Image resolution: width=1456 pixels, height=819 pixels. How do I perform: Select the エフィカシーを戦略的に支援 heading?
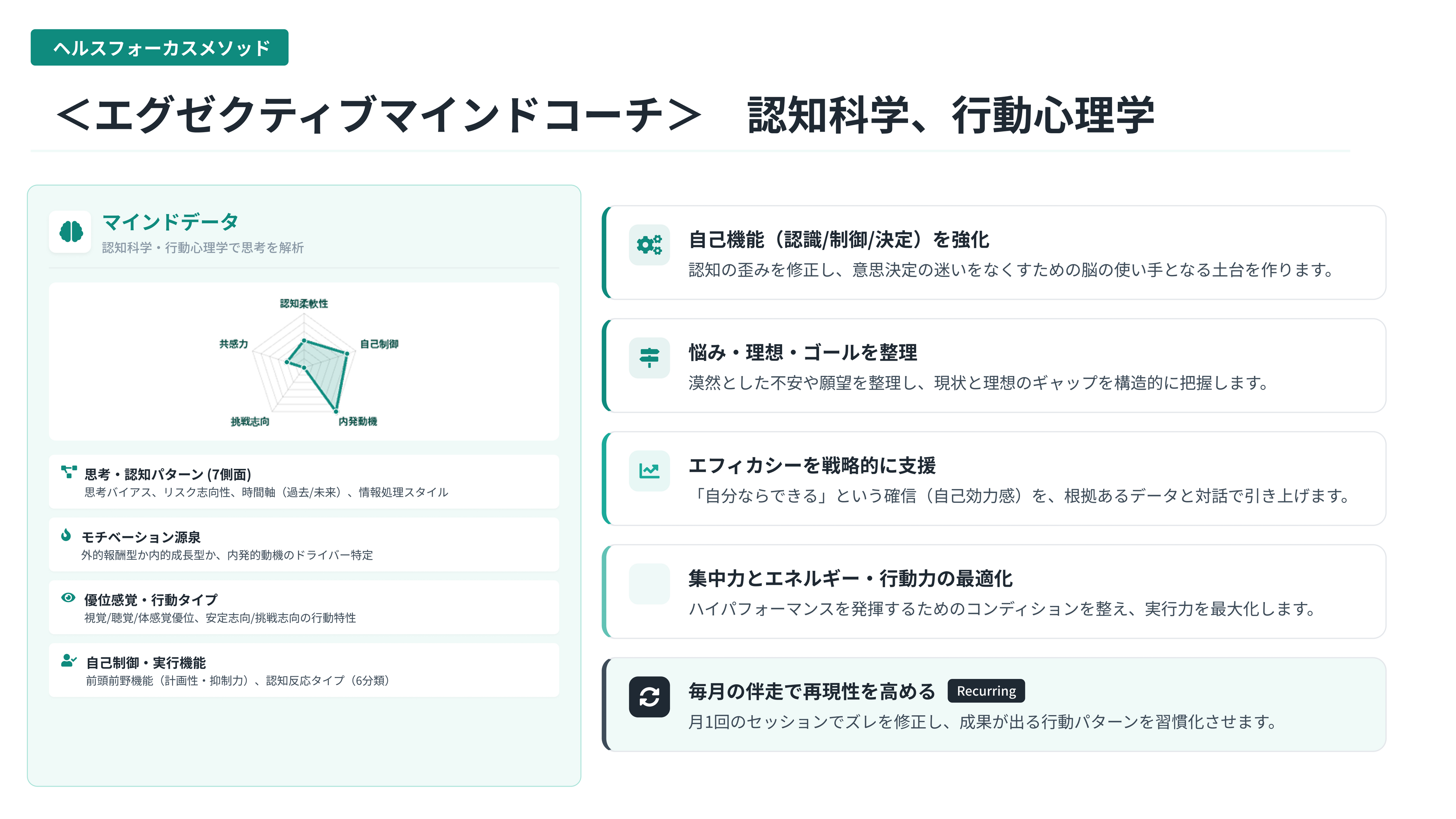812,466
